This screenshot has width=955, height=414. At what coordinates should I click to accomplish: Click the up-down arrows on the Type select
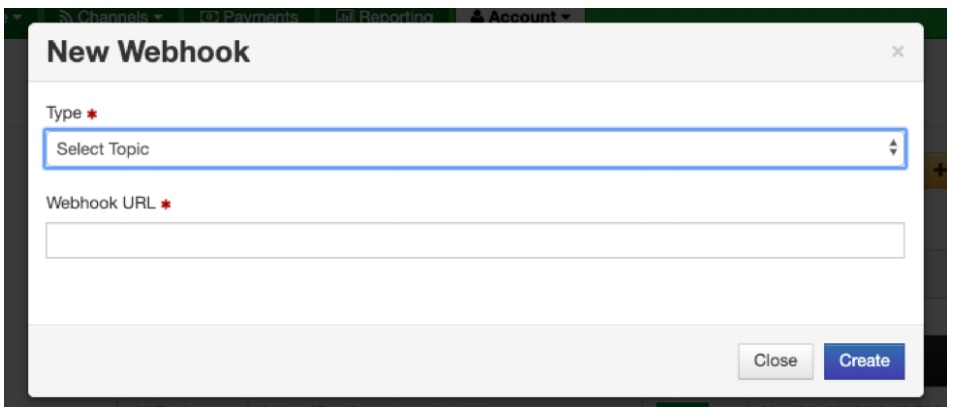893,148
